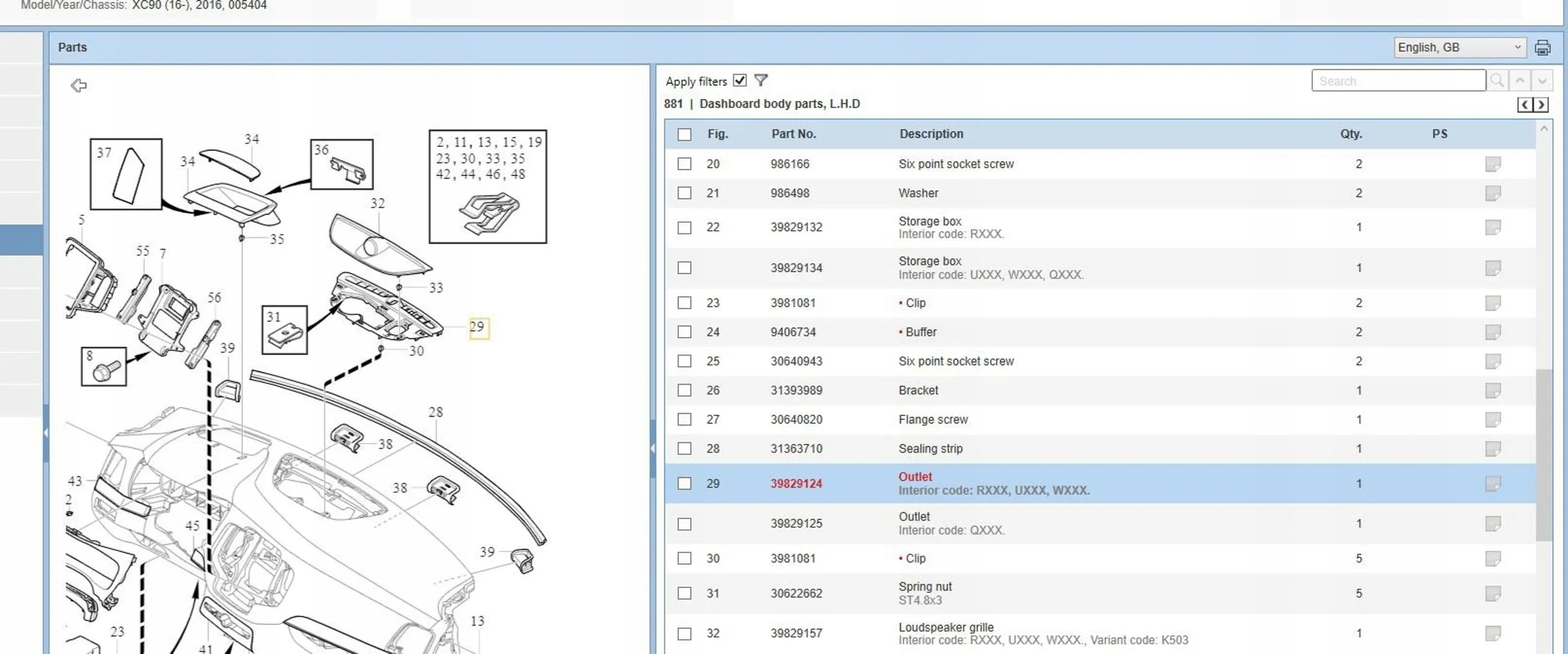
Task: Click the print icon
Action: point(1542,48)
